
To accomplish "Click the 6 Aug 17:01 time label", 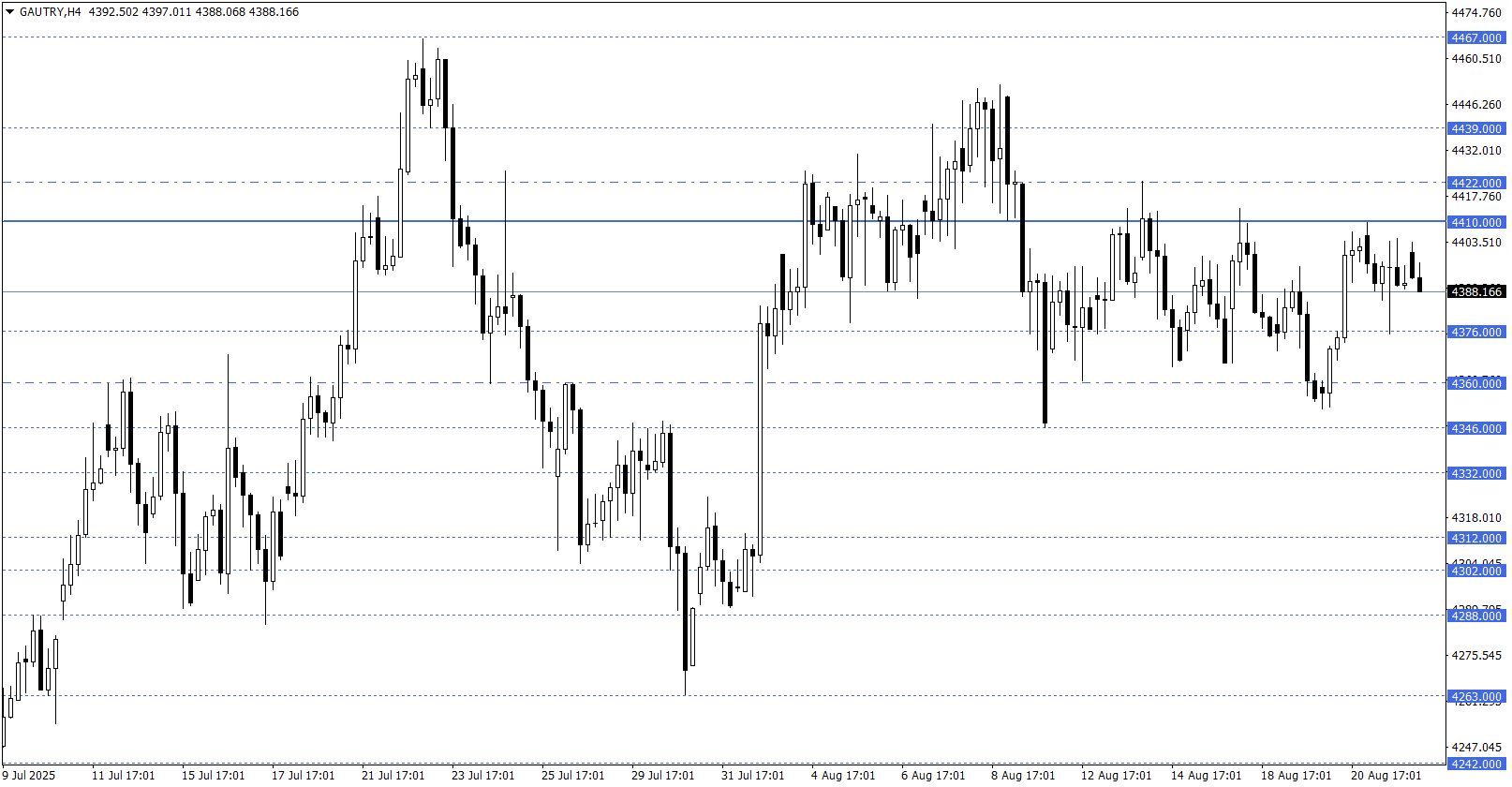I will pos(933,776).
